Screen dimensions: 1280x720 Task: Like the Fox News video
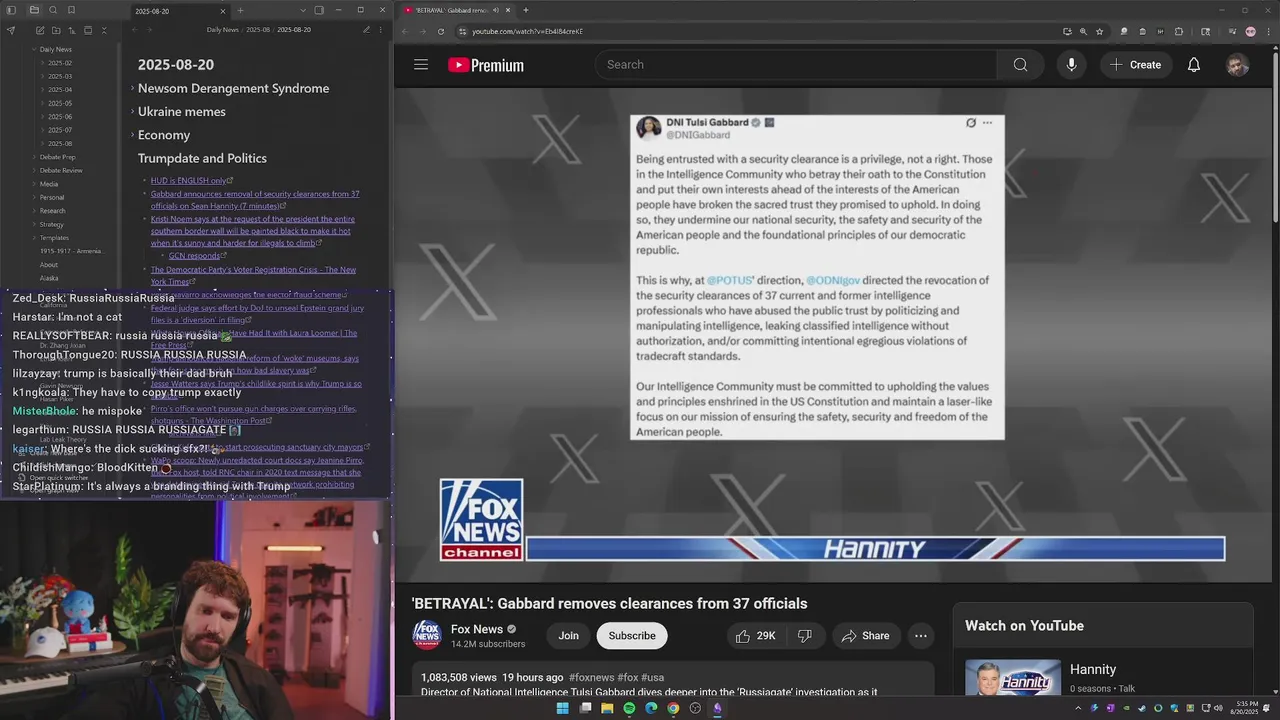coord(755,636)
